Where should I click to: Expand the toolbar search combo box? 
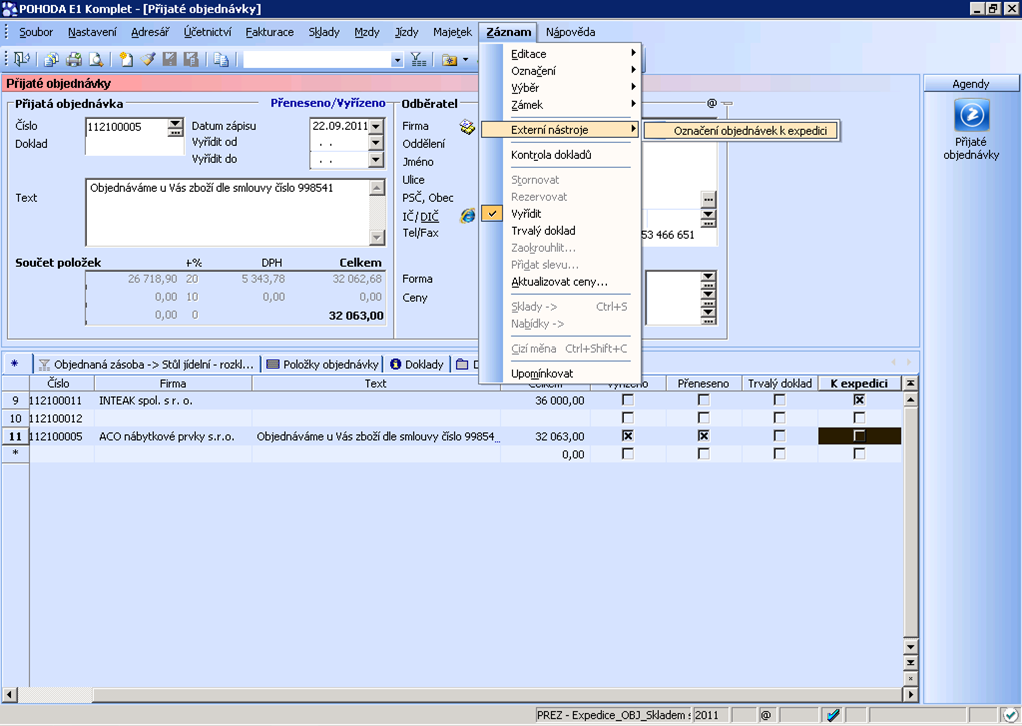click(397, 60)
